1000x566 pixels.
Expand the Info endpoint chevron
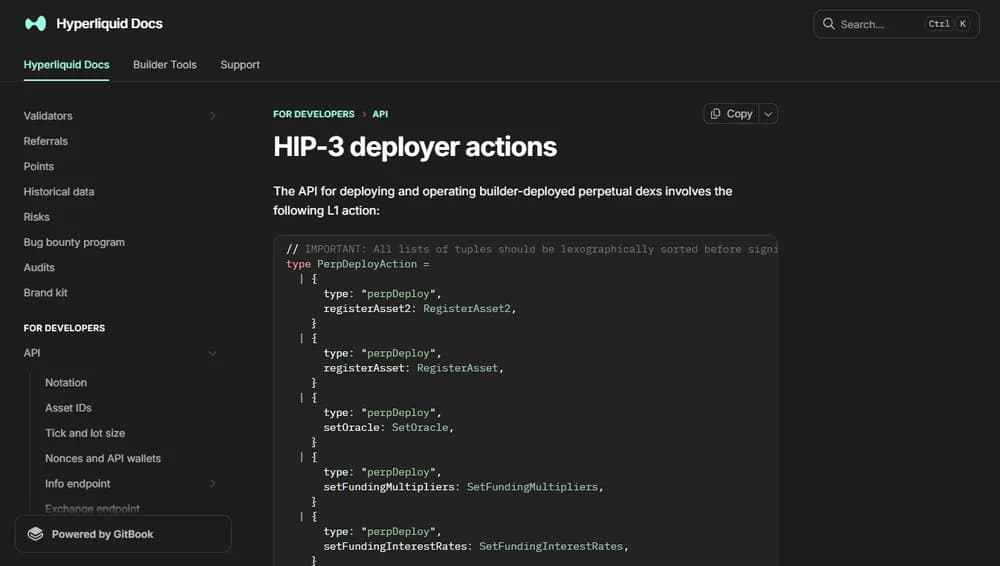click(x=213, y=484)
